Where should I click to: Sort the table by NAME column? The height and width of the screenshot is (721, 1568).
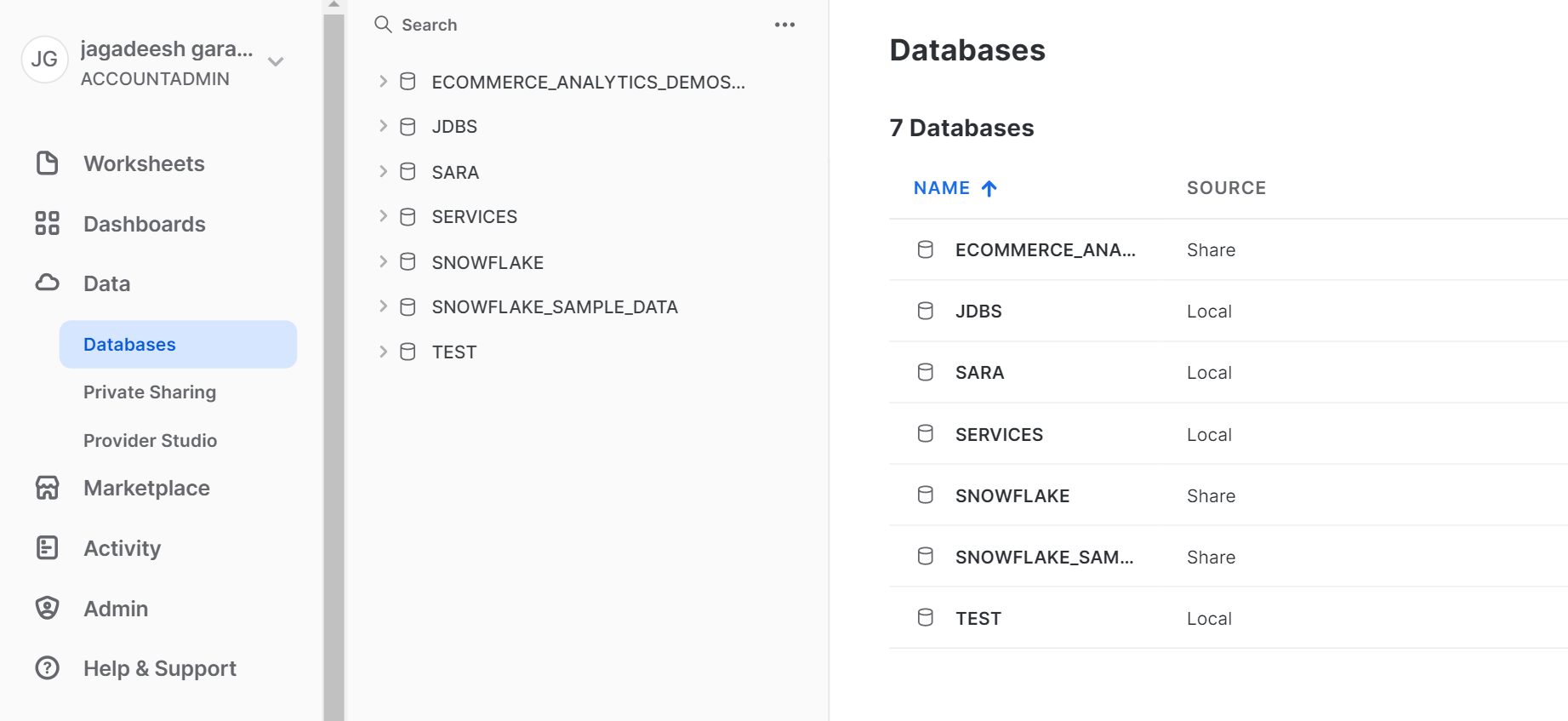[942, 188]
